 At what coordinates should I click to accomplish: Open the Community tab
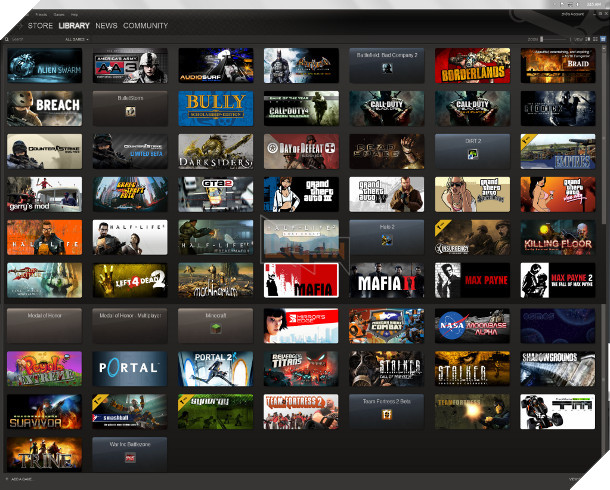145,25
